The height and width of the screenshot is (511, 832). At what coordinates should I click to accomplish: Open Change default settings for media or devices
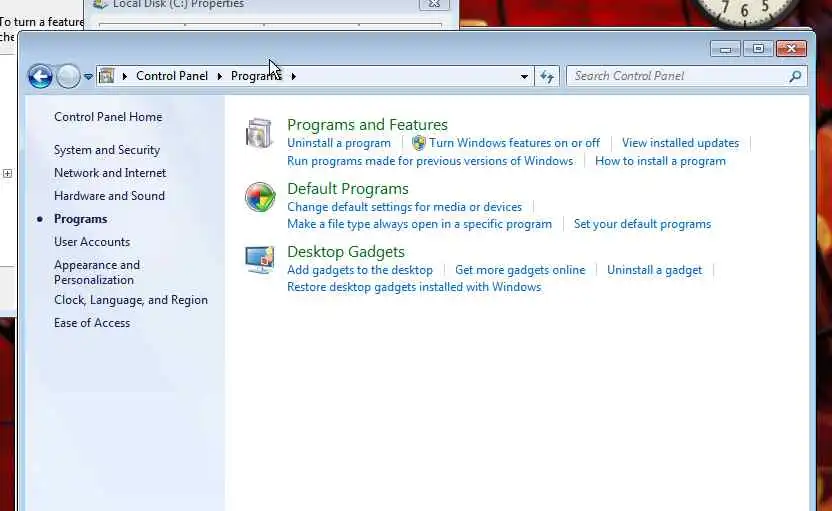[404, 207]
